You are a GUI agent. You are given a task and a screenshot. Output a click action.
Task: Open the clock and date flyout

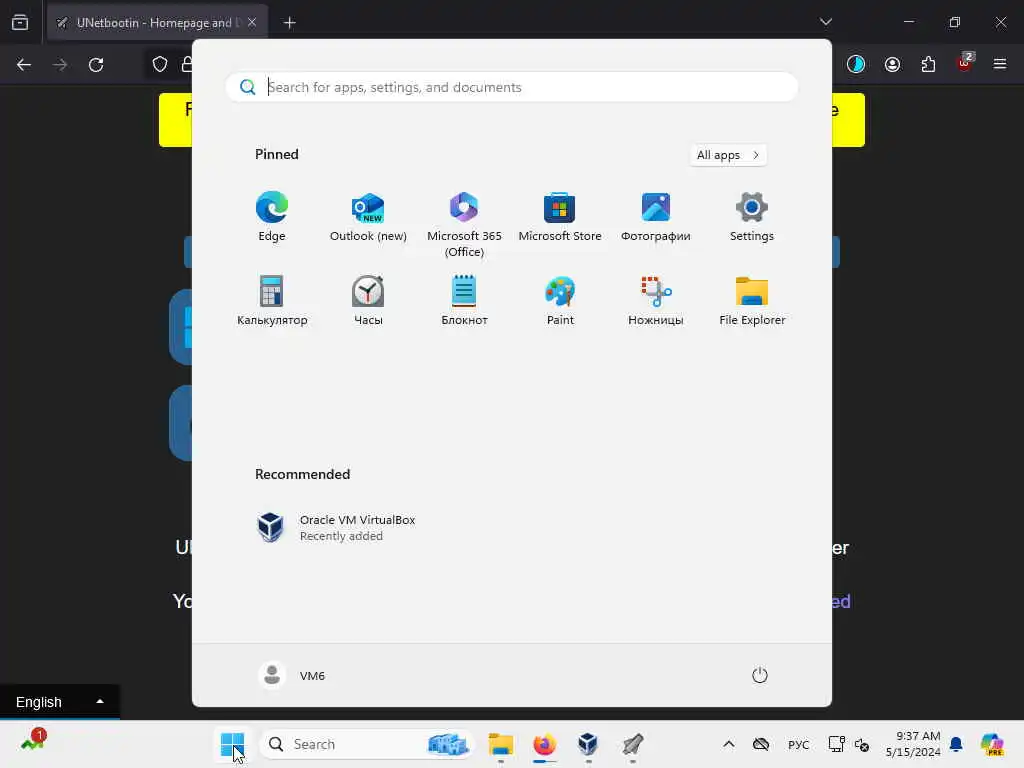[x=912, y=744]
